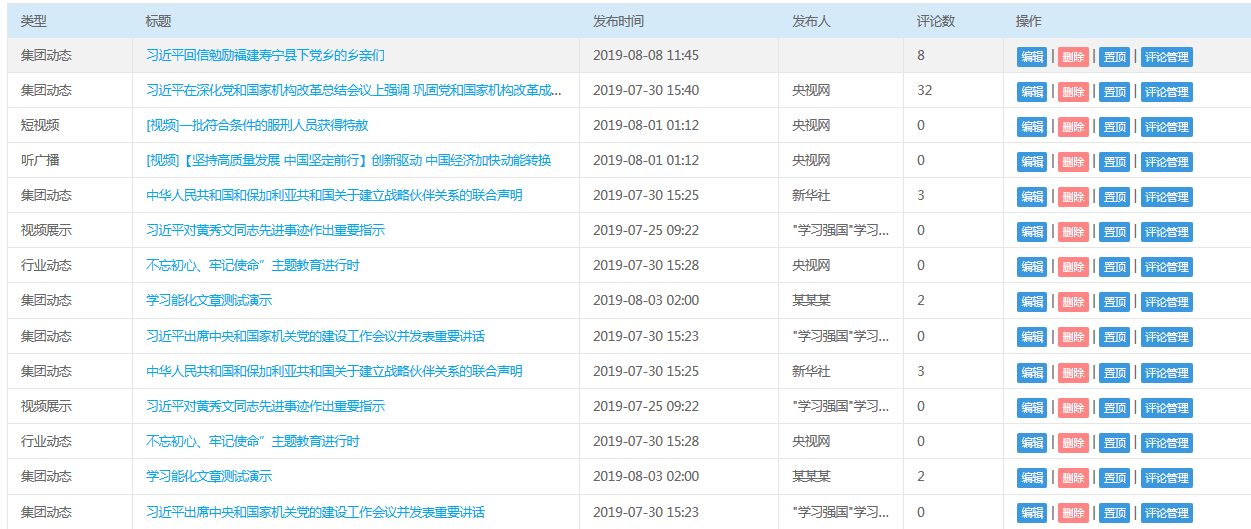
Task: Delete the 服刑人员获得特赦 video article
Action: coord(1073,127)
